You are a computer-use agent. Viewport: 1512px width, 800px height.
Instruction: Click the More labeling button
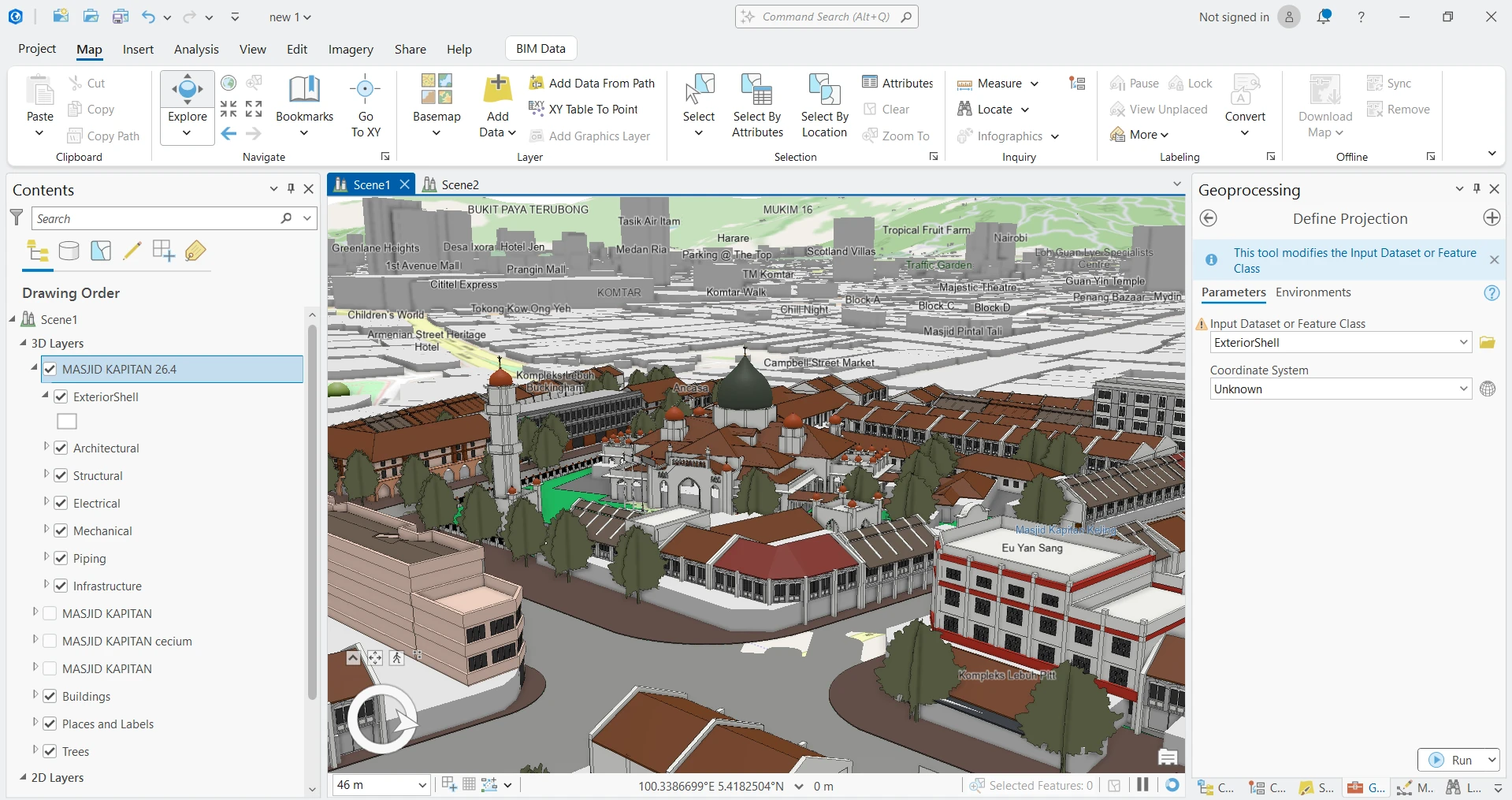coord(1139,135)
